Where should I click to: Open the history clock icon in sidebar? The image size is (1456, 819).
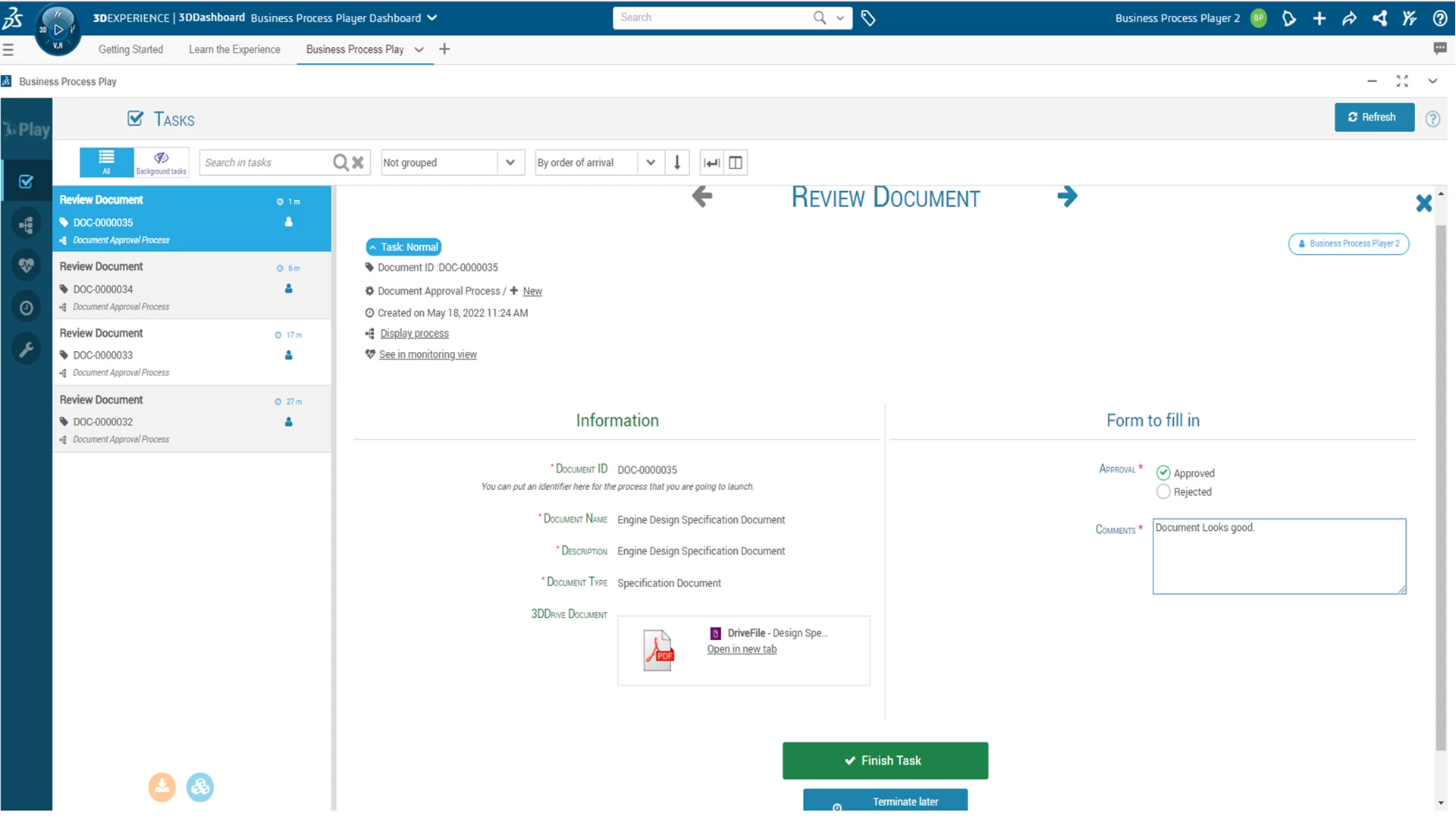[x=27, y=307]
